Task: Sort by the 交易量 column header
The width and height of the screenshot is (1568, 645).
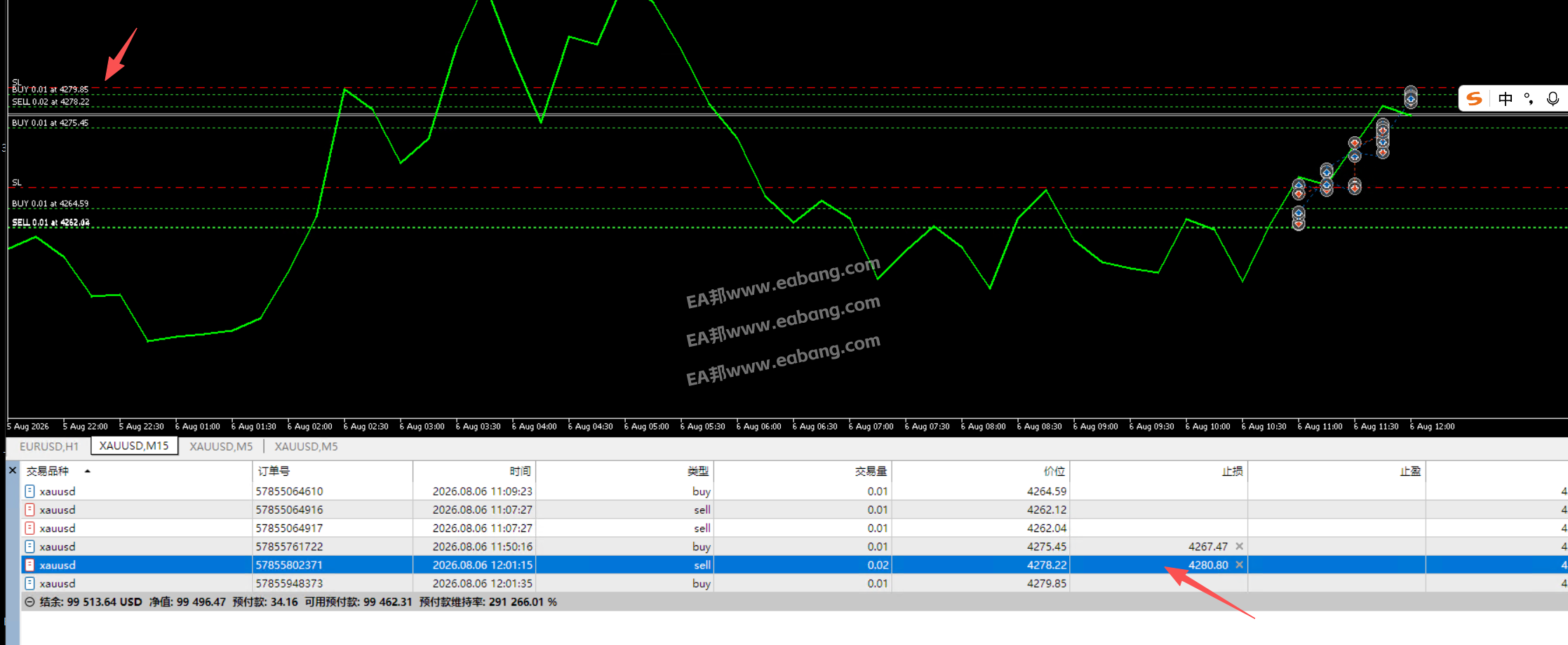Action: point(871,471)
